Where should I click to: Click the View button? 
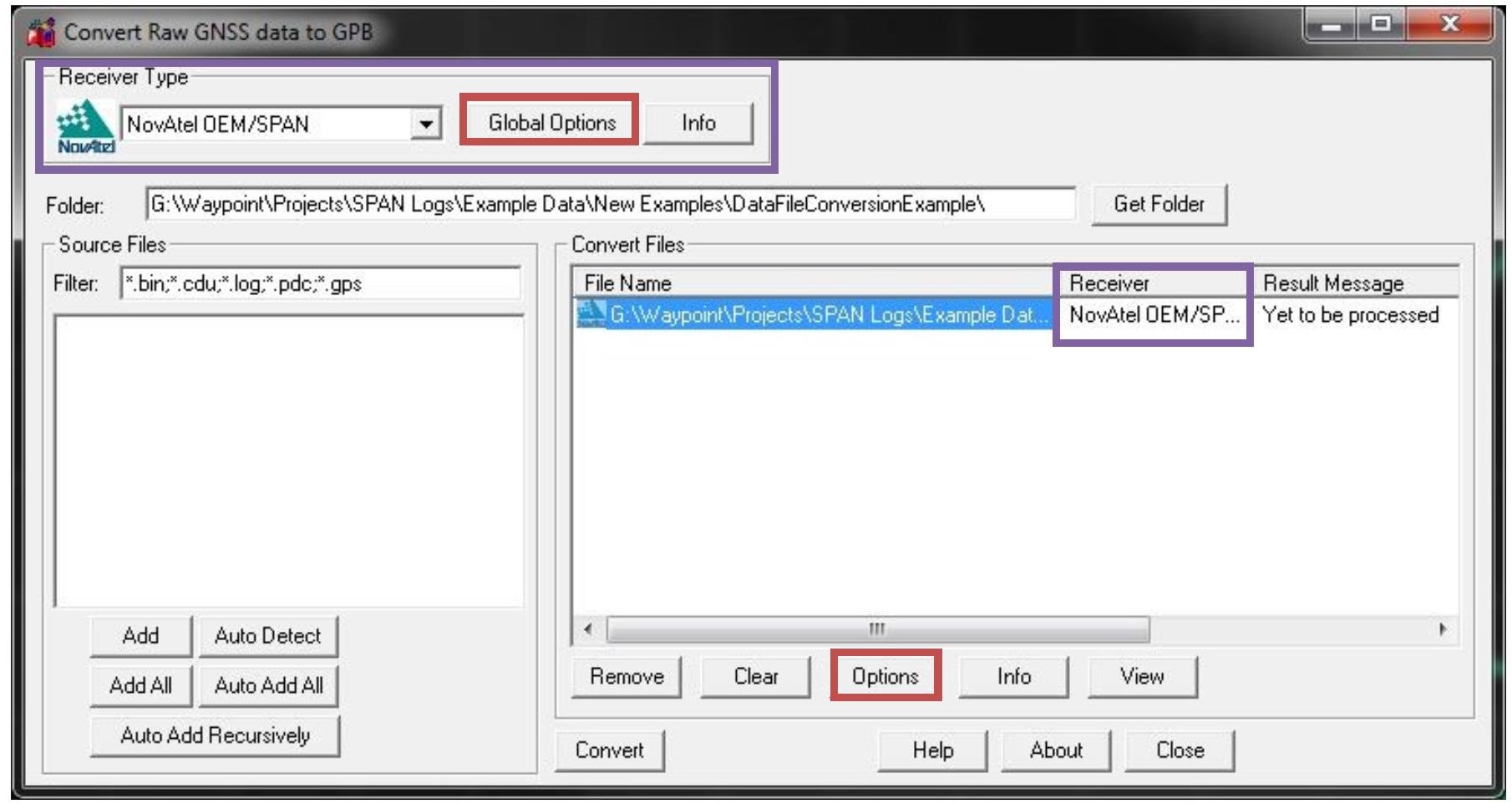(x=1142, y=676)
